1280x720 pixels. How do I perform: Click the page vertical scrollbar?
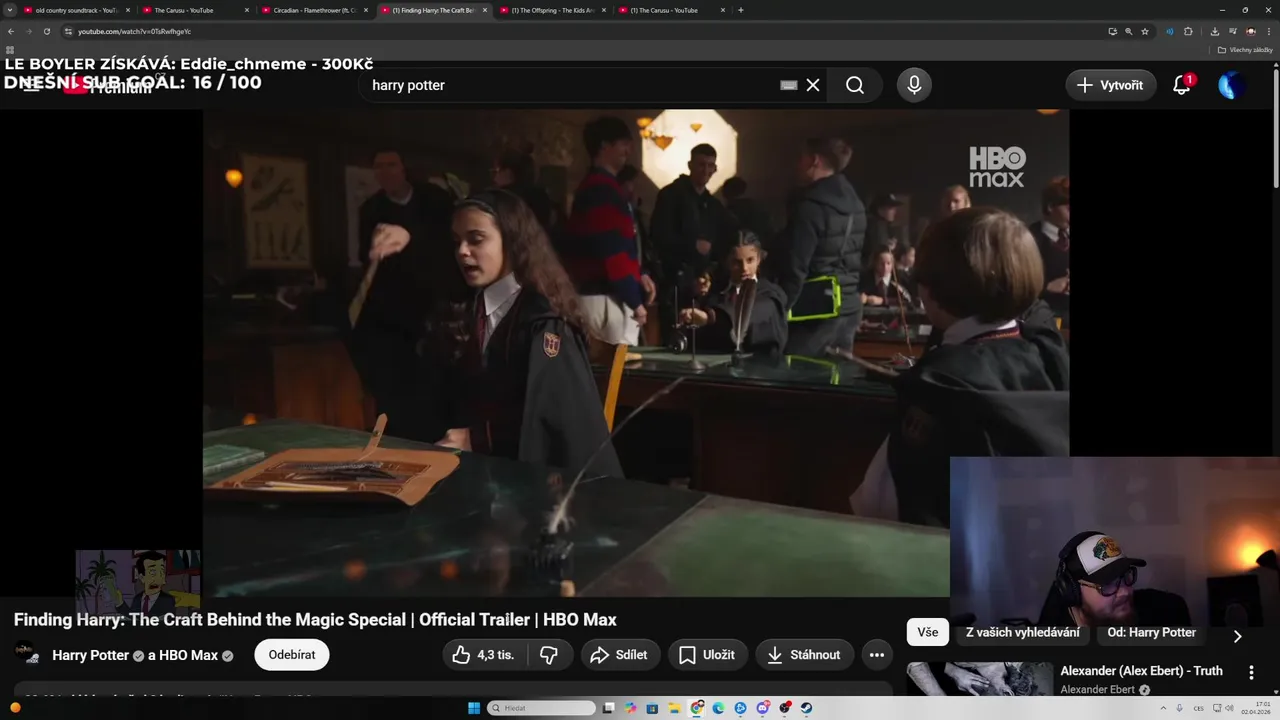coord(1275,130)
